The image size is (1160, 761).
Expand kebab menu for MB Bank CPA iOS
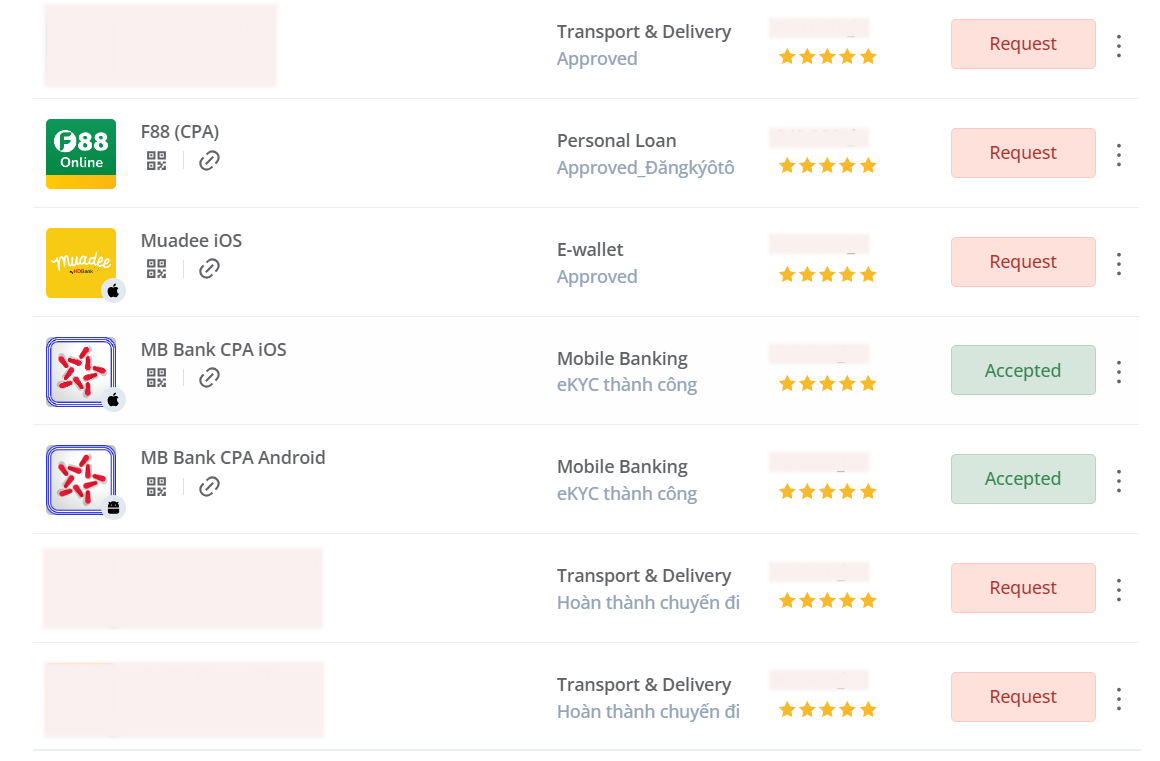(x=1119, y=371)
